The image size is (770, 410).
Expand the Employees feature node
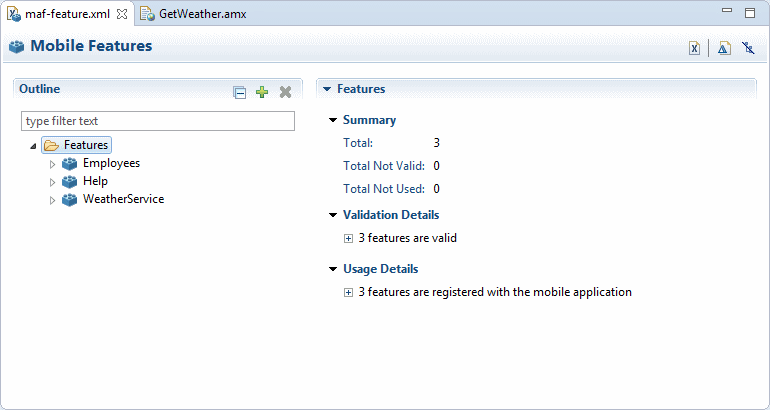[53, 164]
